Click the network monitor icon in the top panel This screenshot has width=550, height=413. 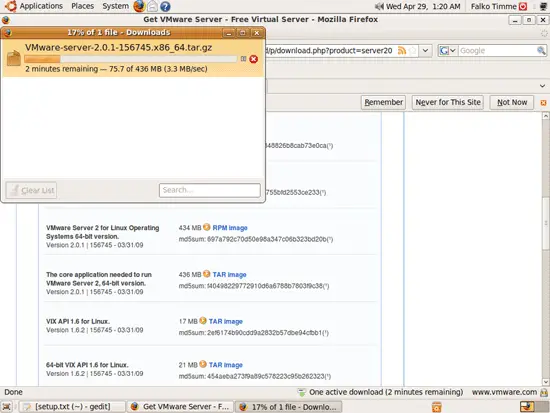(543, 6)
